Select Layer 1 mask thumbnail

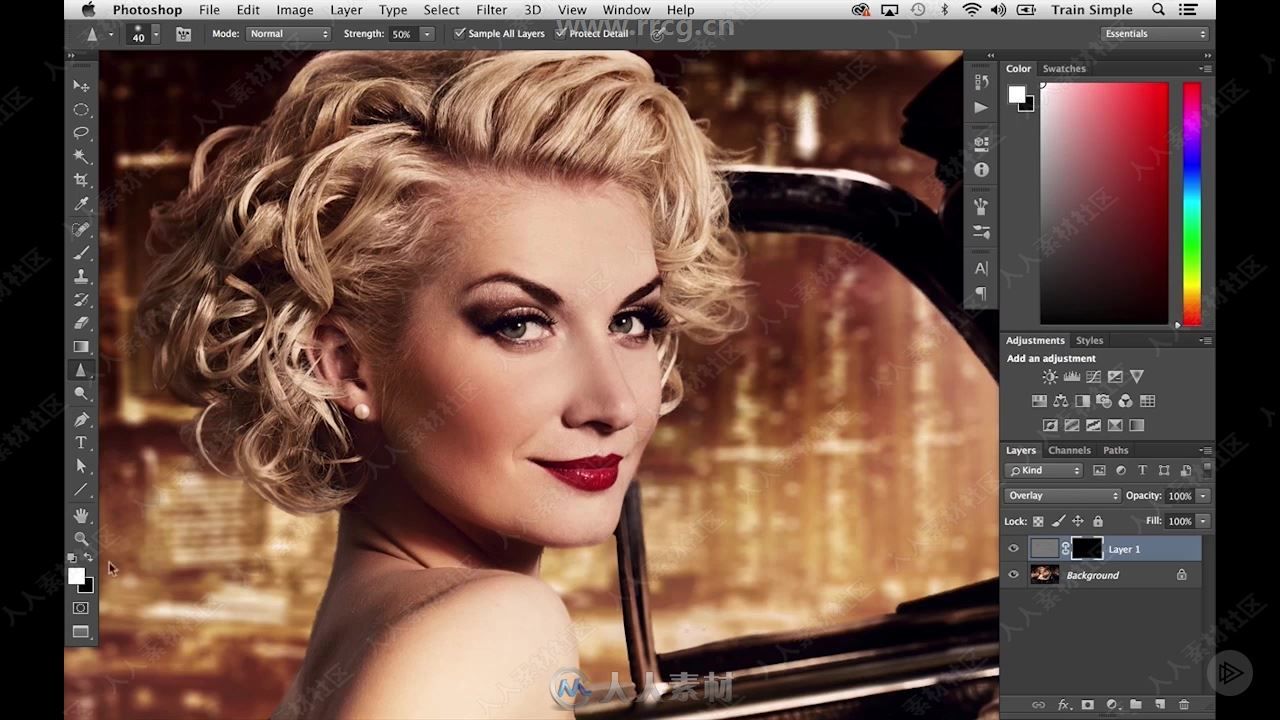coord(1087,548)
